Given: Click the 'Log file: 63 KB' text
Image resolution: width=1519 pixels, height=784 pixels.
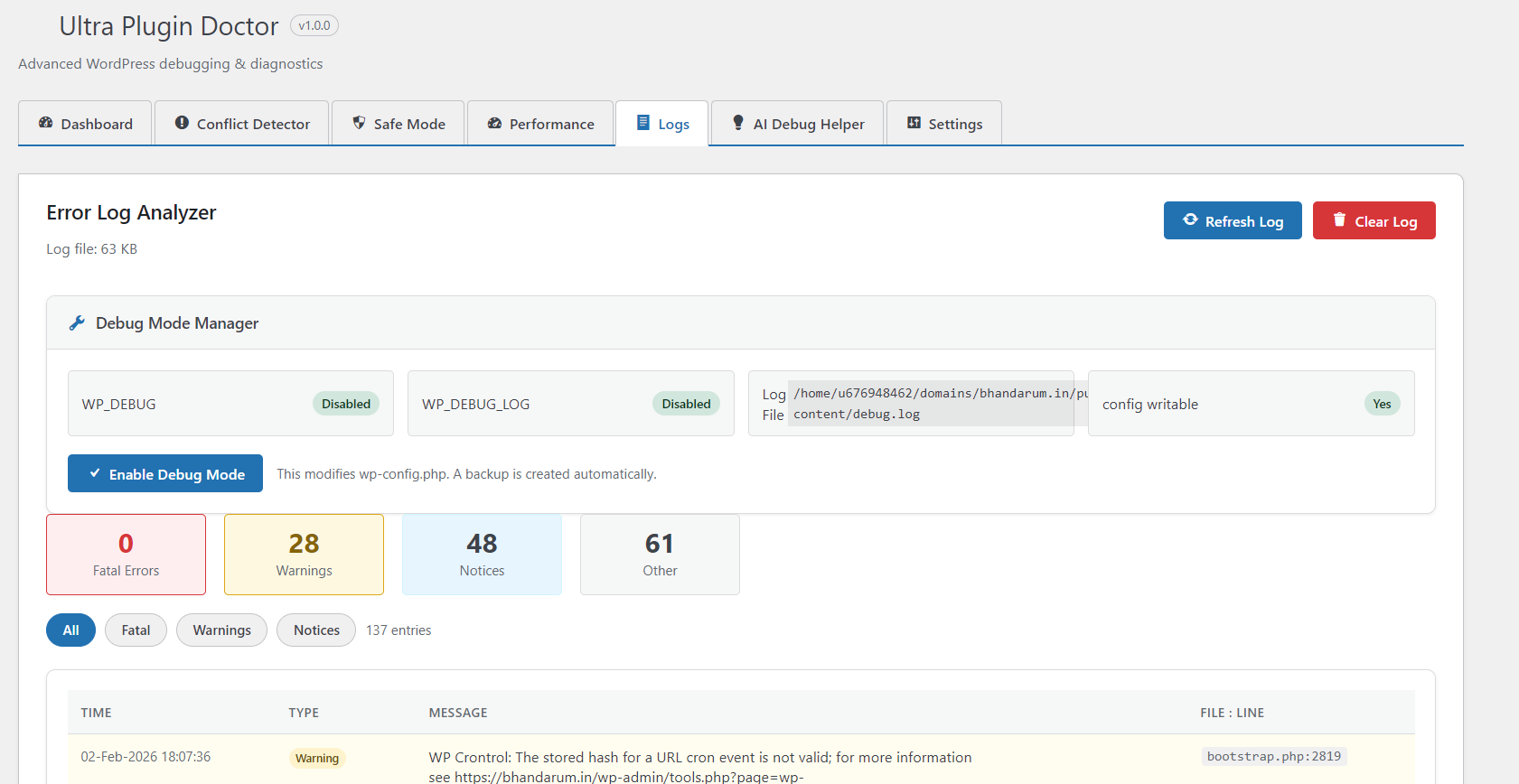Looking at the screenshot, I should (x=92, y=248).
